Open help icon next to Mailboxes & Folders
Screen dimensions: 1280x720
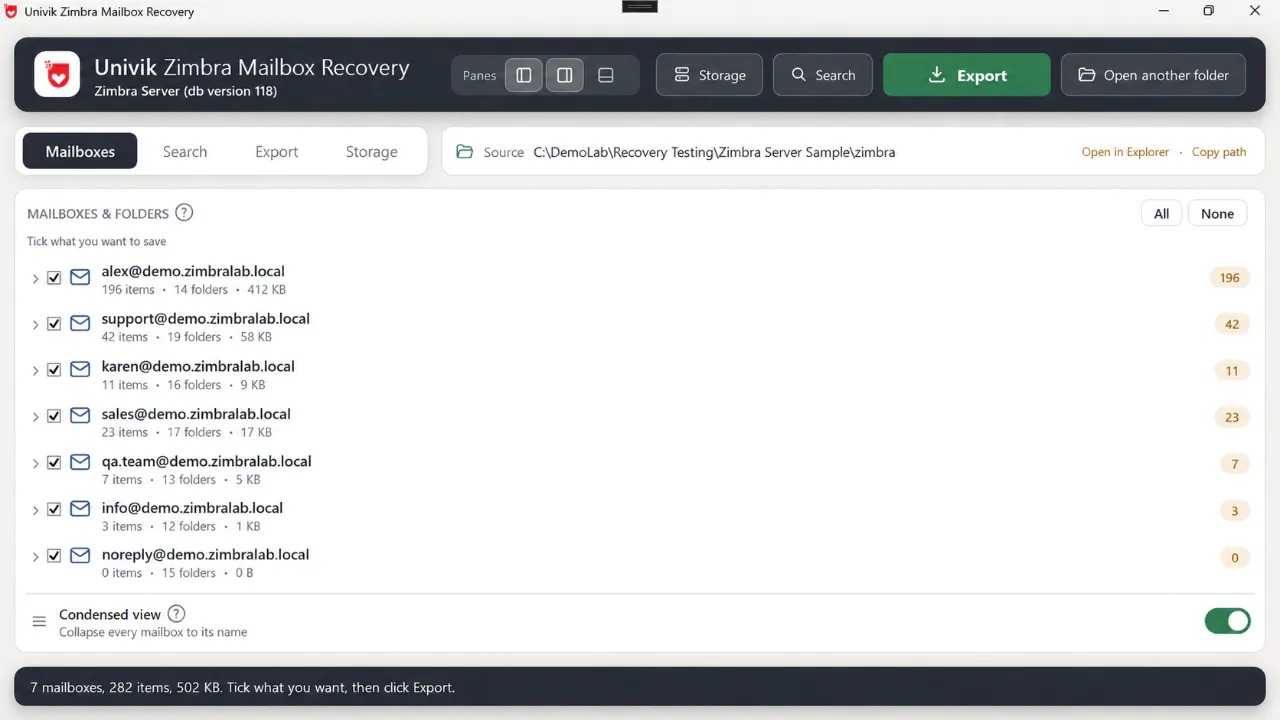point(184,212)
